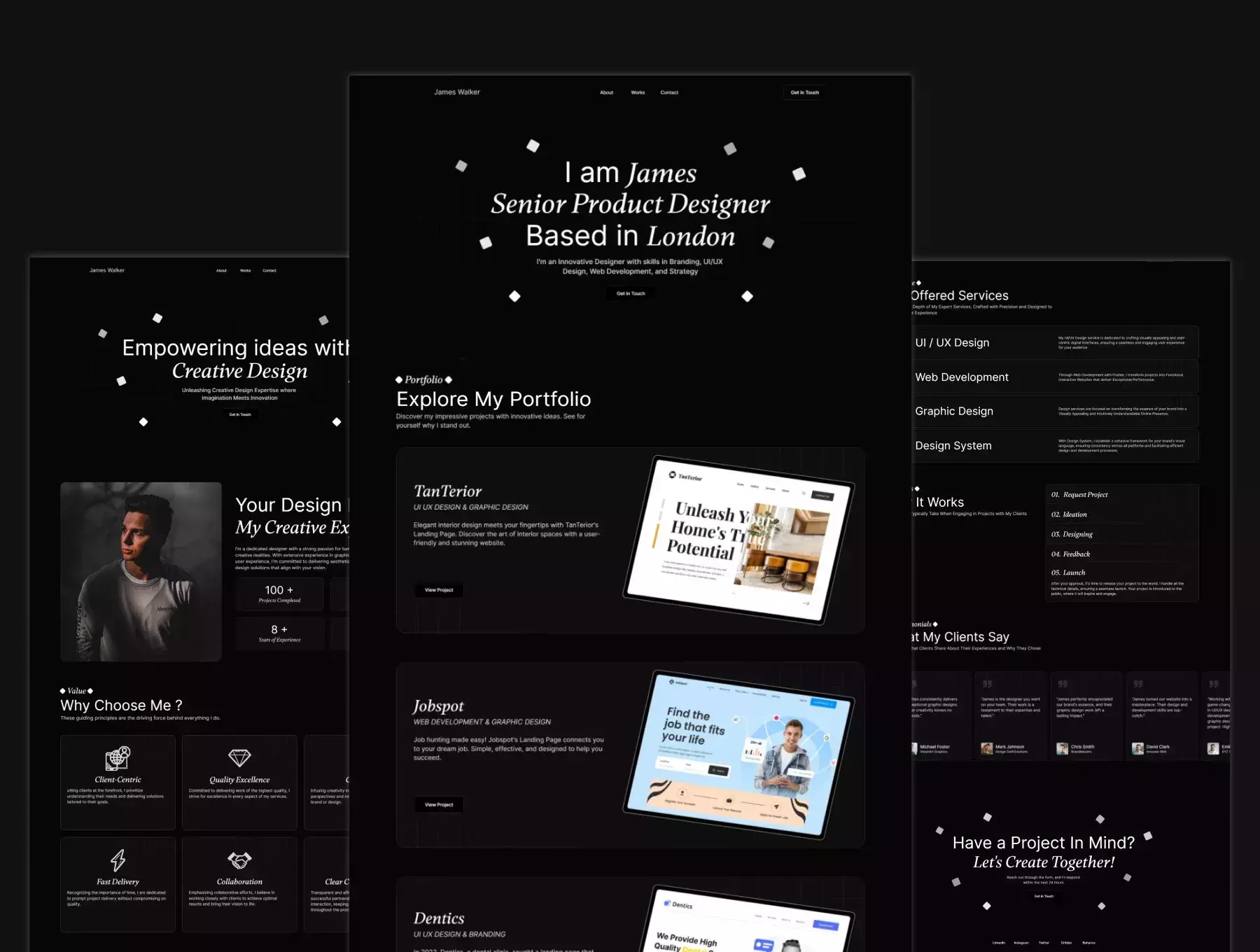Click Get in Touch under Let's Create Together
Viewport: 1260px width, 952px height.
coord(1044,896)
